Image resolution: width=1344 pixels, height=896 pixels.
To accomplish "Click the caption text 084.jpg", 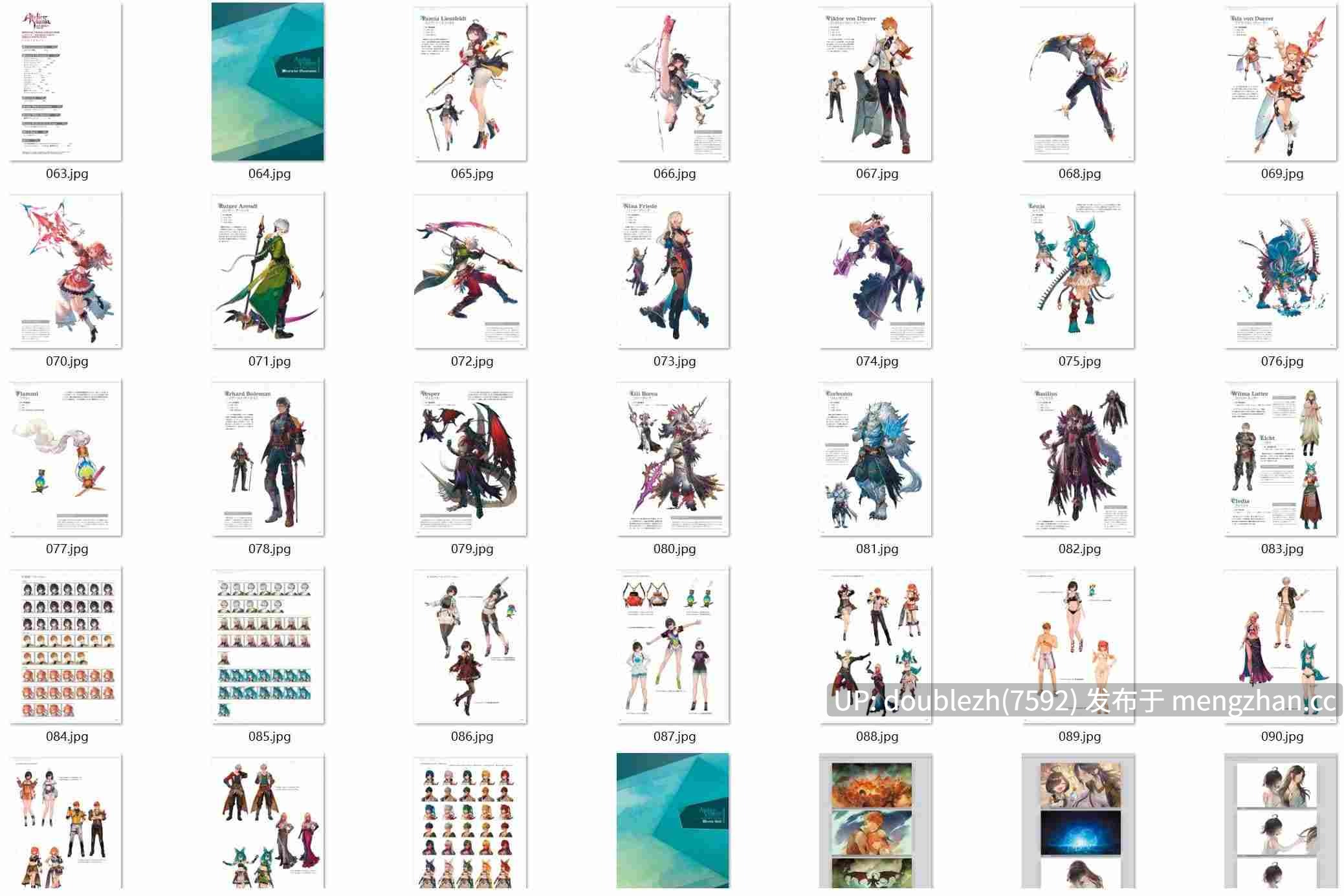I will [67, 736].
